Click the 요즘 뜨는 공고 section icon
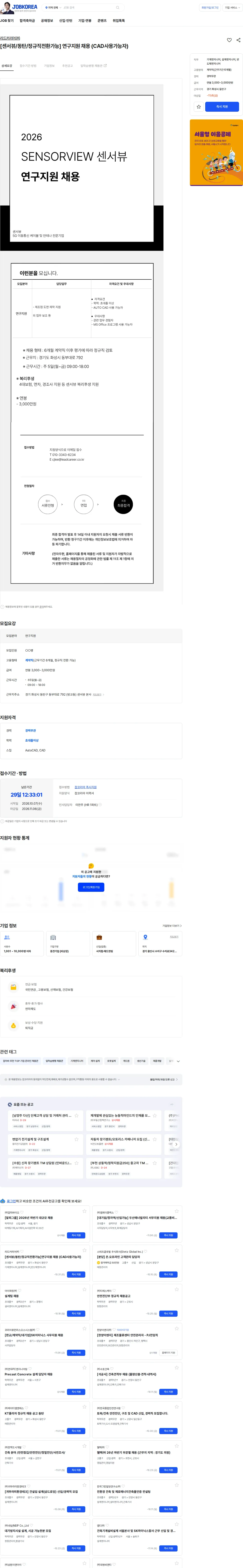Screen dimensions: 243x1568 10,1104
